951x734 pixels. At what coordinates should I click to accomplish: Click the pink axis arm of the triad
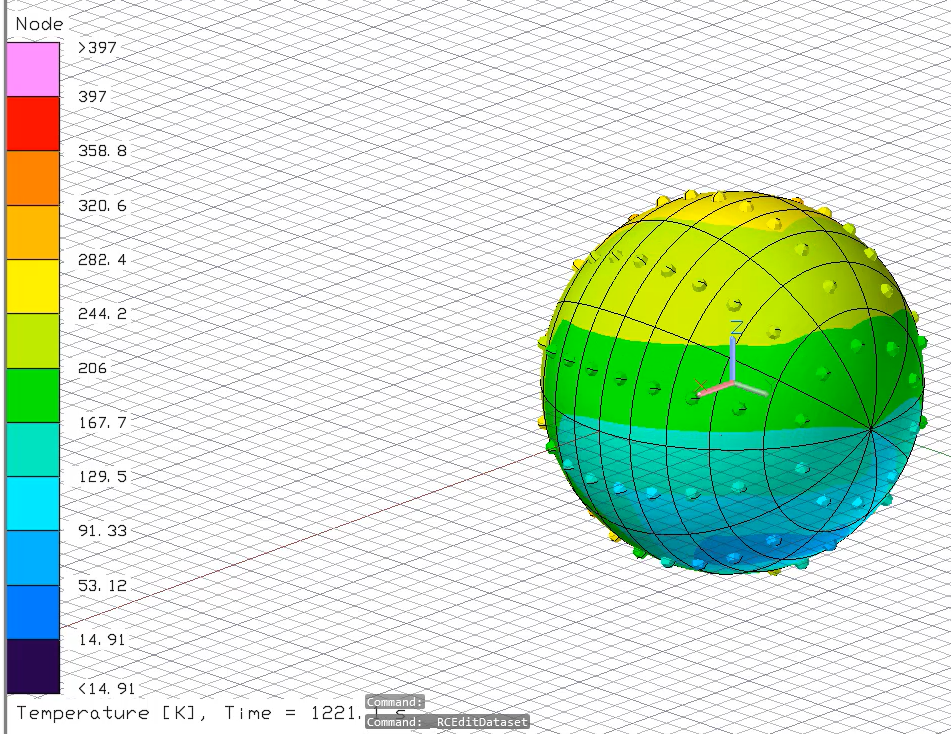[x=714, y=388]
